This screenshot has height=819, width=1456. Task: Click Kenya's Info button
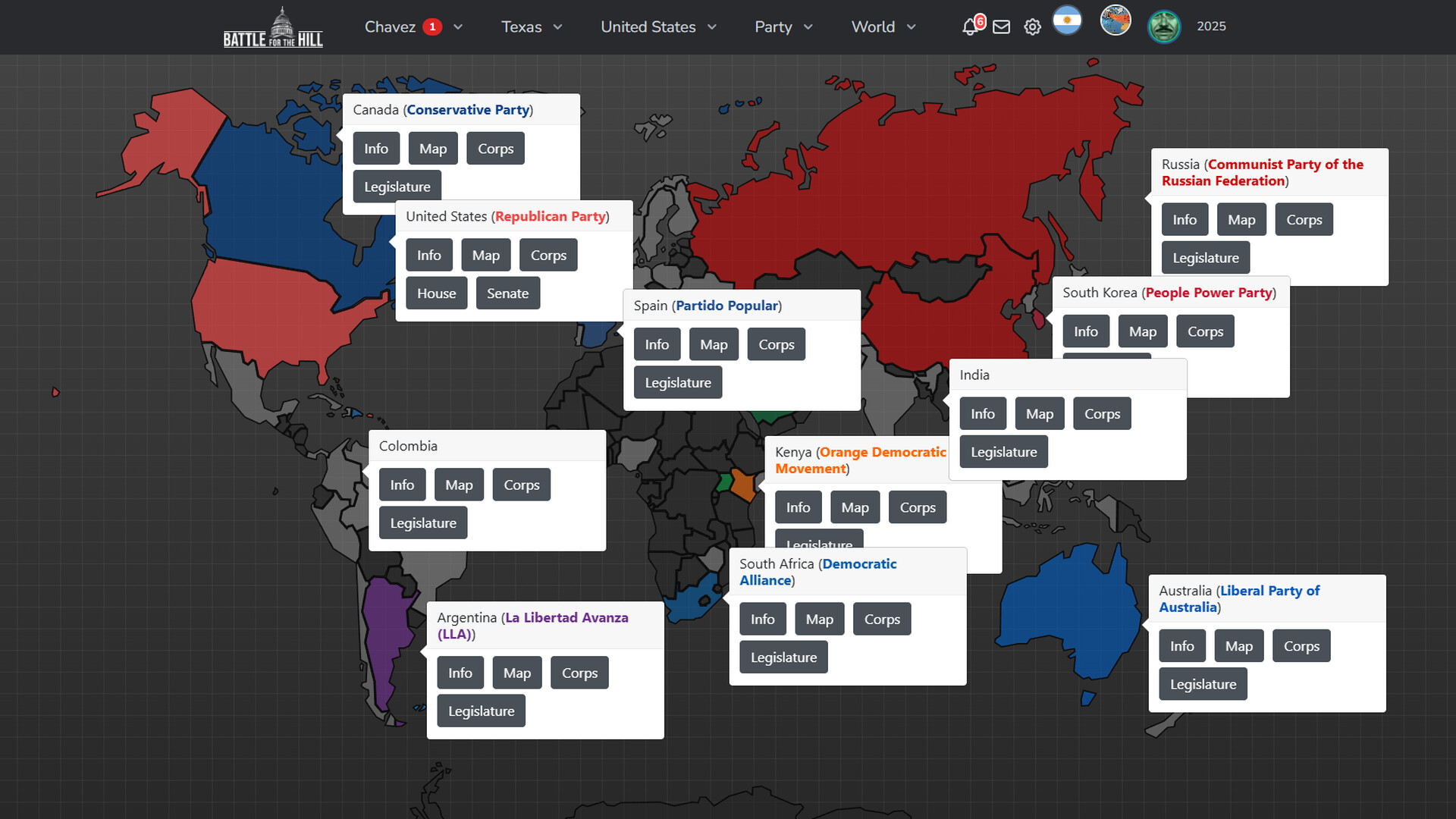[799, 507]
